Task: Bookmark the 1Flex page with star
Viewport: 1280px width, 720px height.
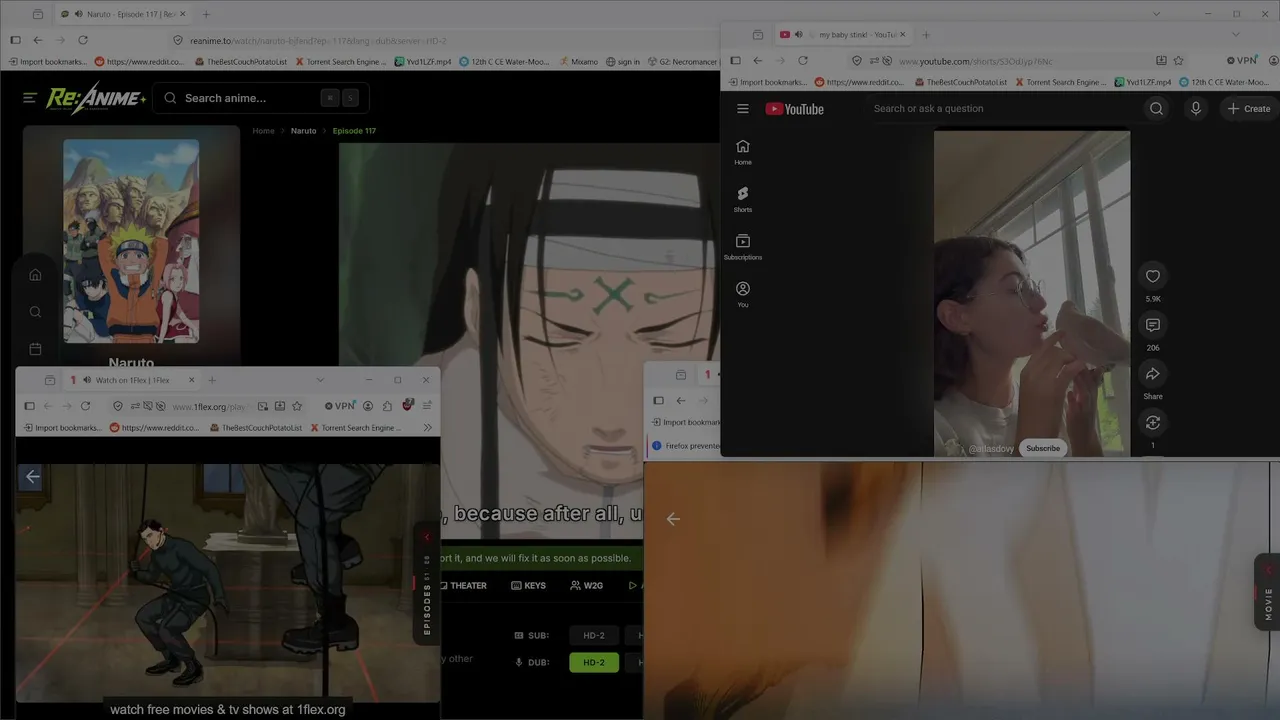Action: 297,406
